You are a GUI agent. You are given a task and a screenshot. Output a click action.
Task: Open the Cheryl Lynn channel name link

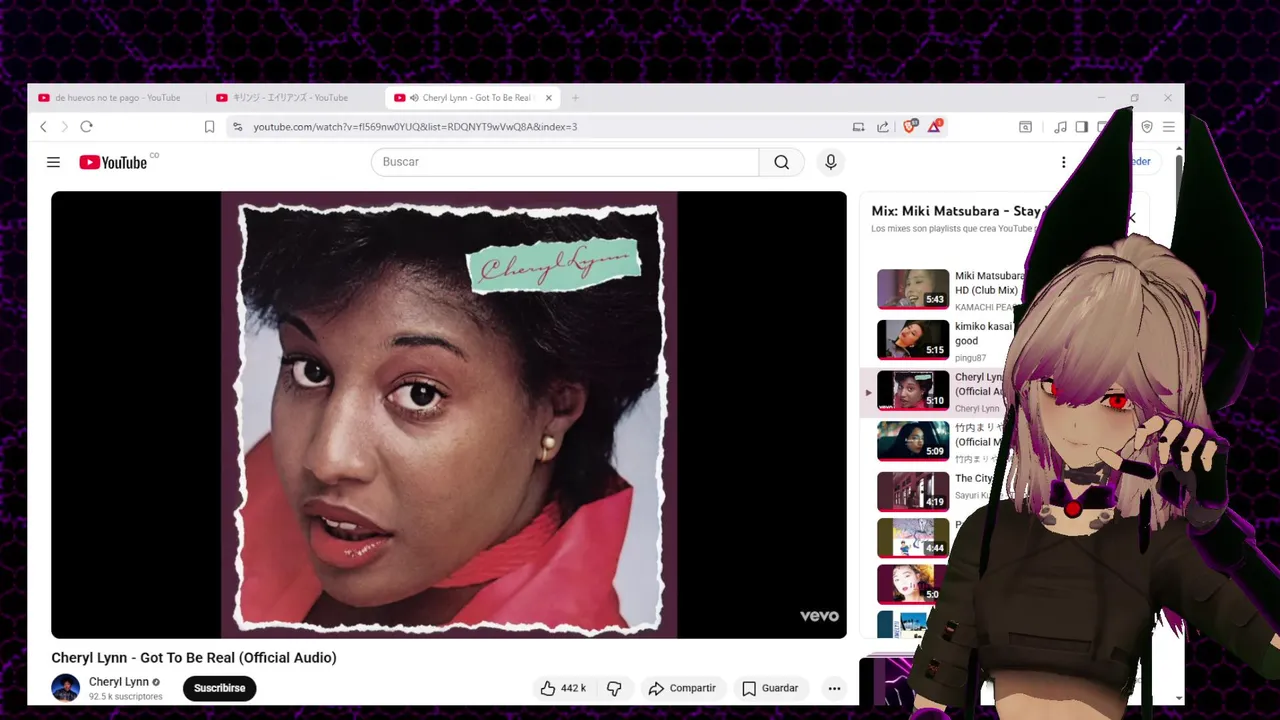[x=118, y=682]
